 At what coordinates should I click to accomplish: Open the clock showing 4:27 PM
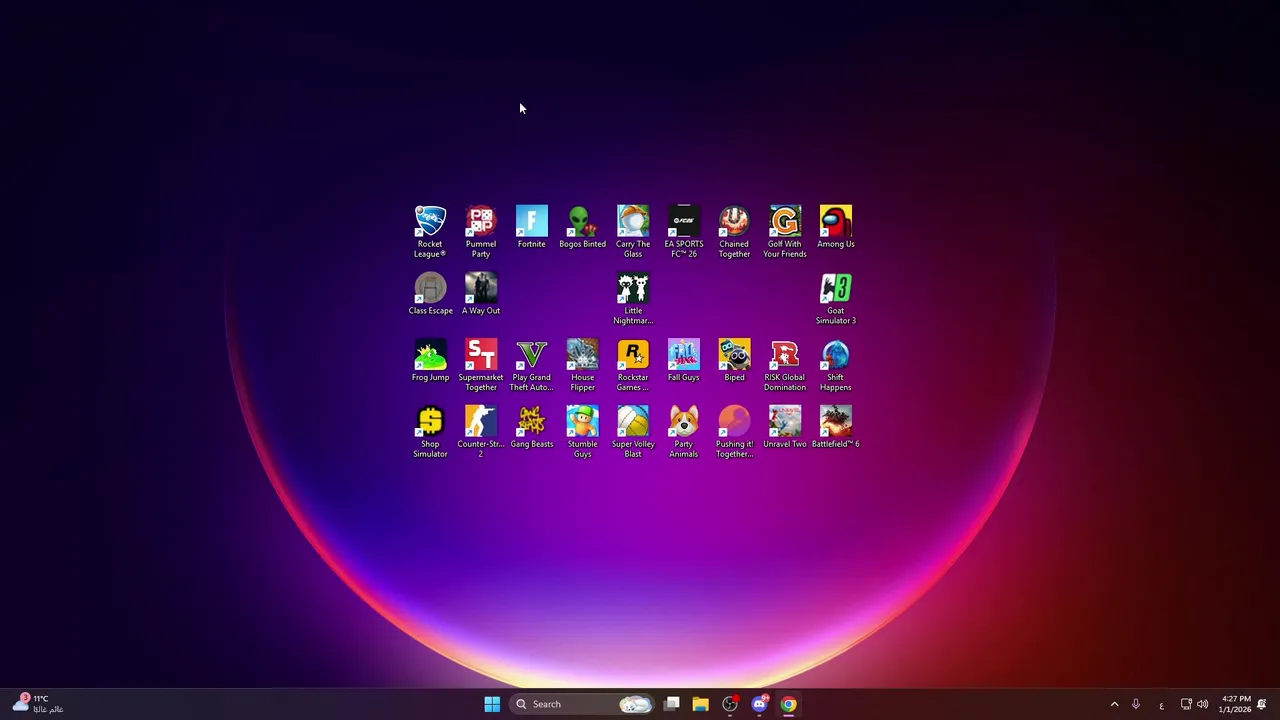[1235, 704]
